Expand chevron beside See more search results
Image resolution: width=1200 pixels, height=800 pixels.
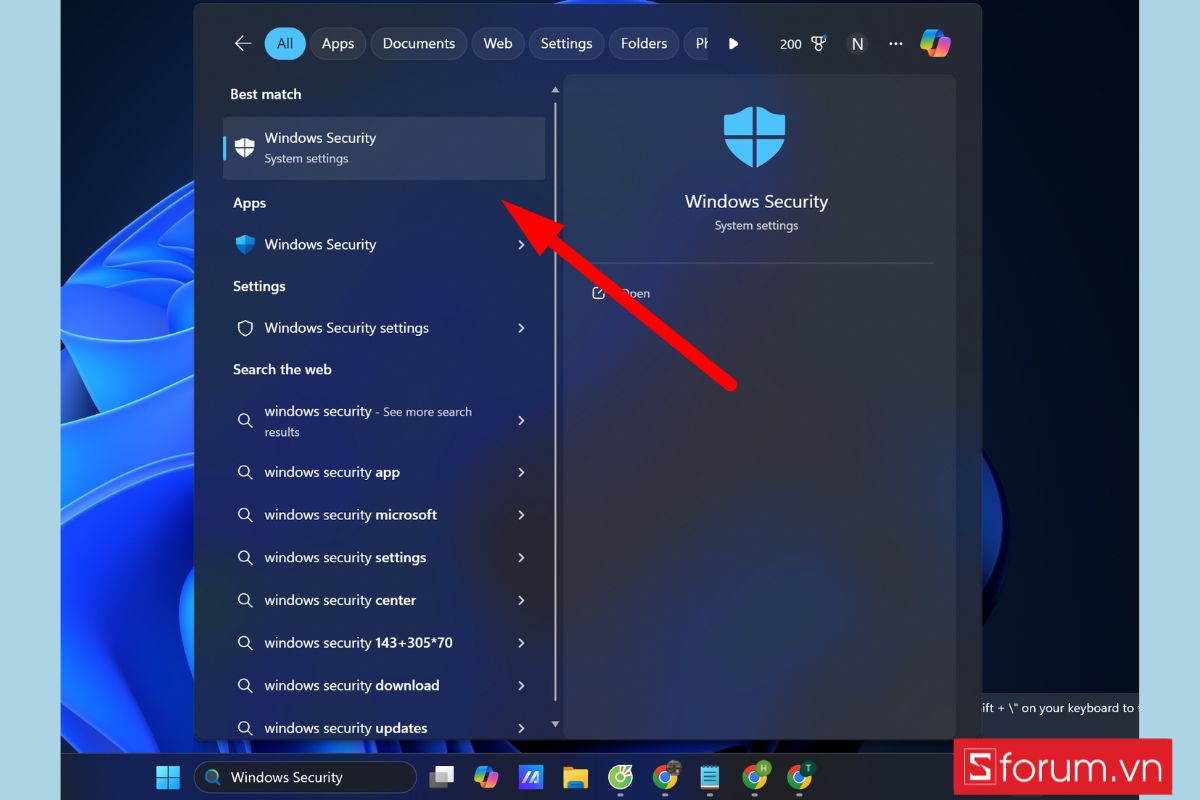(x=521, y=421)
